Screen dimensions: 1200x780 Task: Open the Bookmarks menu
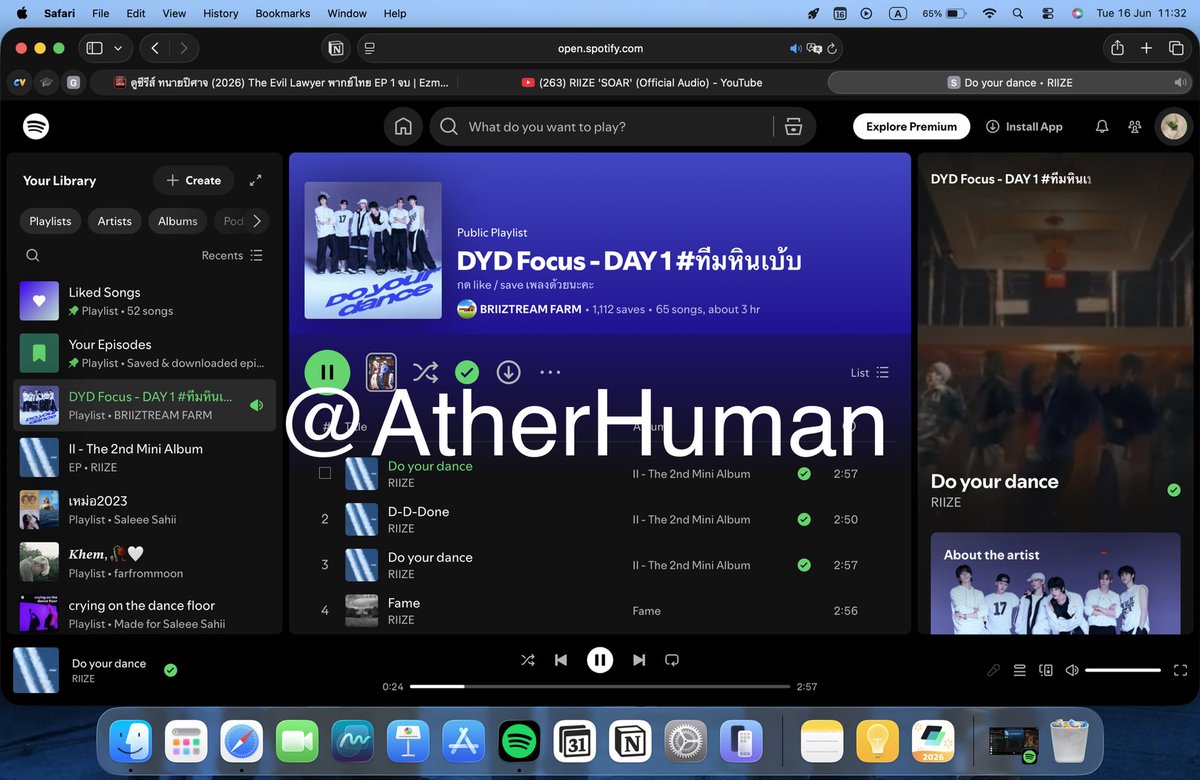(283, 13)
